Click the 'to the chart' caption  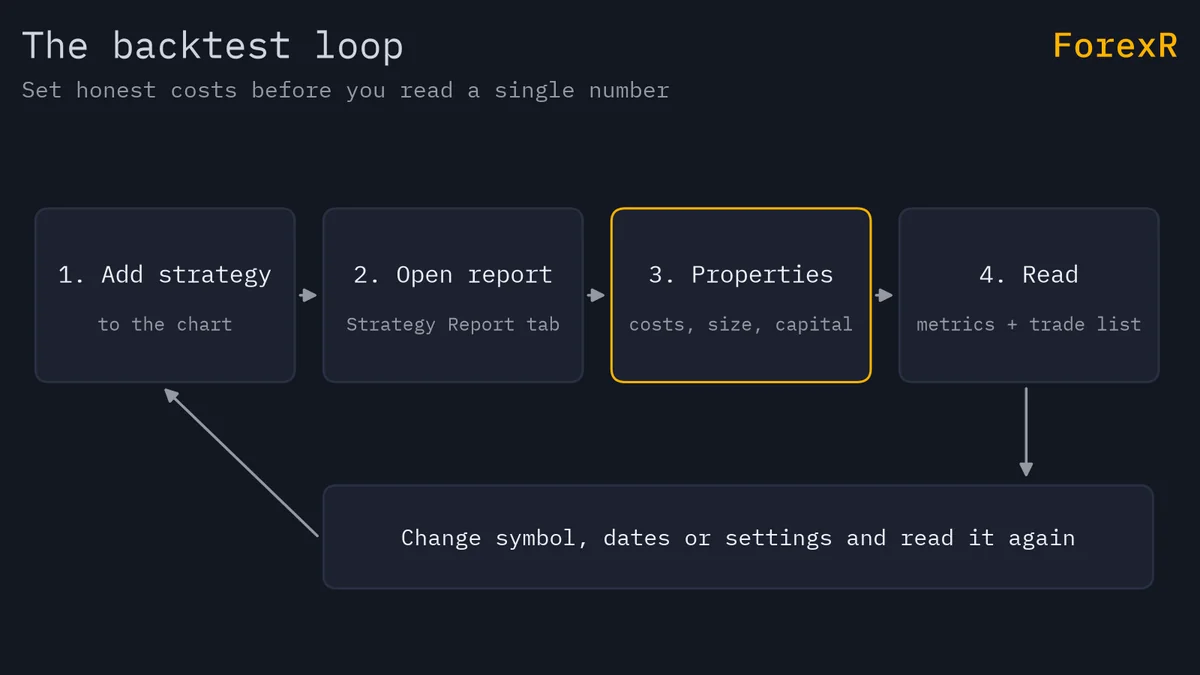coord(165,324)
